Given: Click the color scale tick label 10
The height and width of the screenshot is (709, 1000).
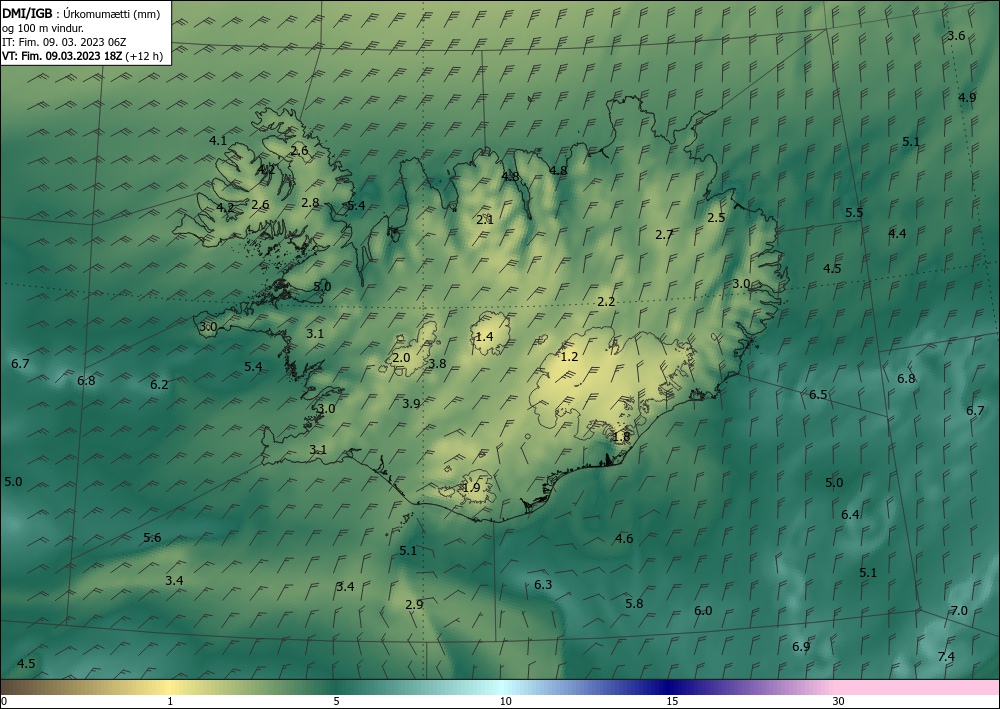Looking at the screenshot, I should pos(505,701).
